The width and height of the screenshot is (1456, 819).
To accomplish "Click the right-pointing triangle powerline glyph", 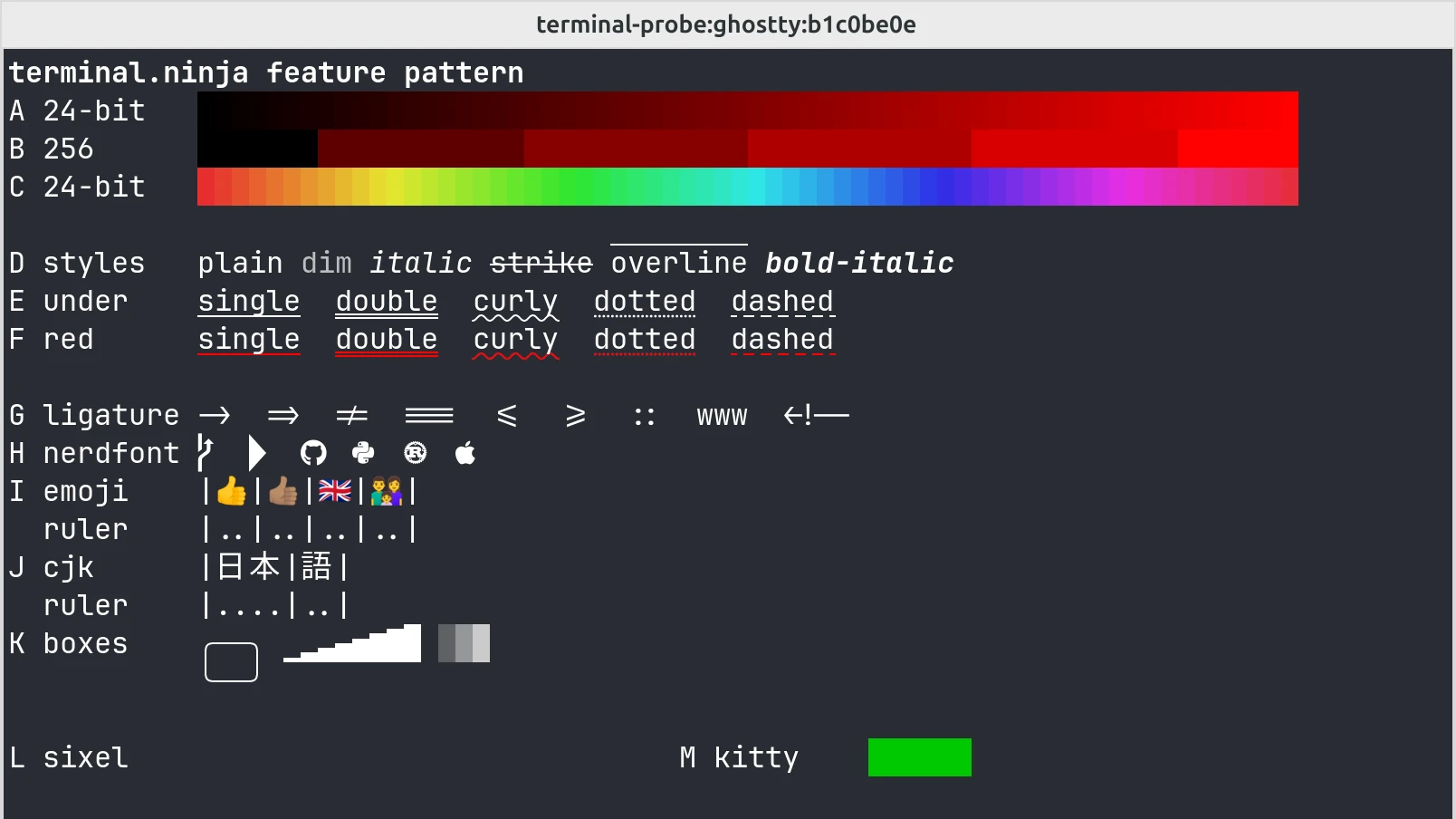I will [257, 452].
